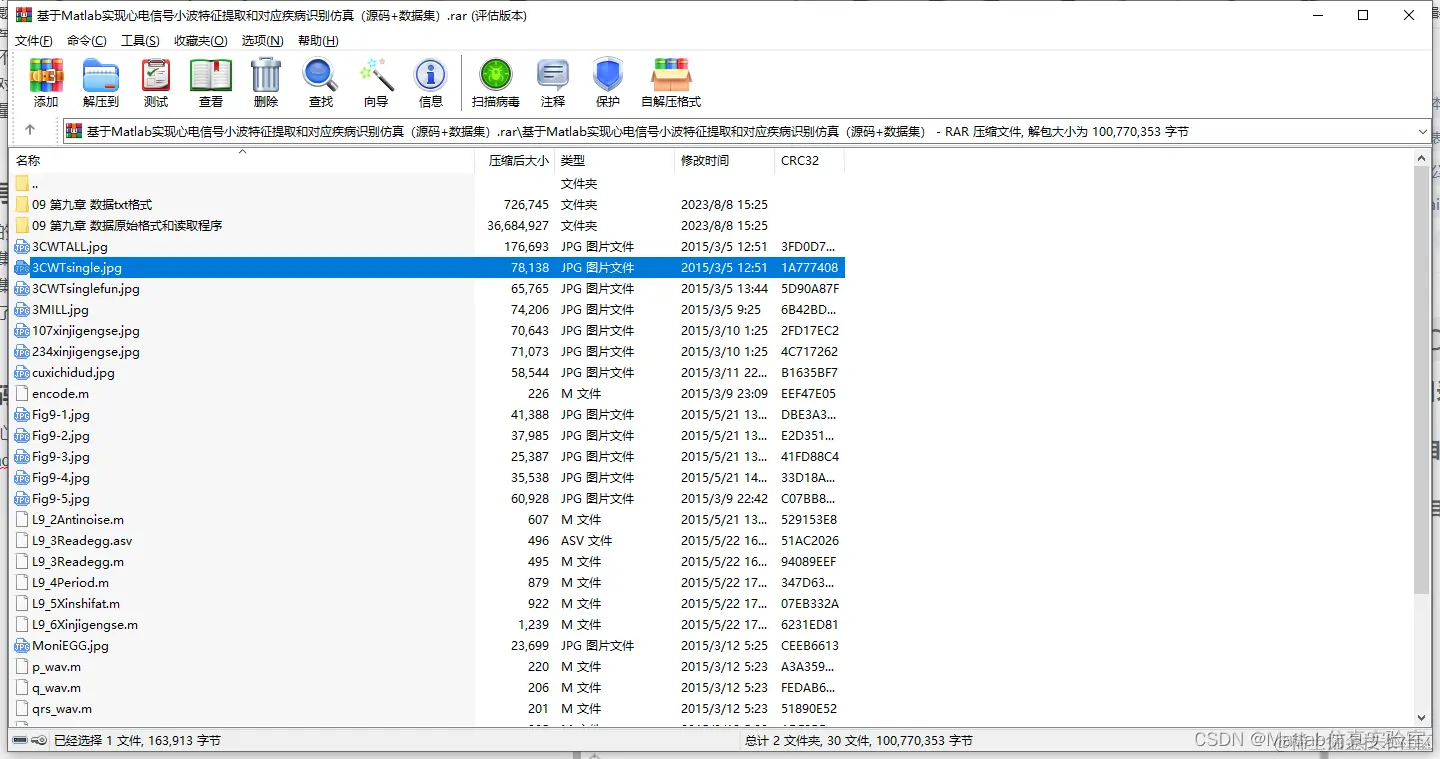Run 扫描病毒 (virus scan) icon

click(494, 82)
